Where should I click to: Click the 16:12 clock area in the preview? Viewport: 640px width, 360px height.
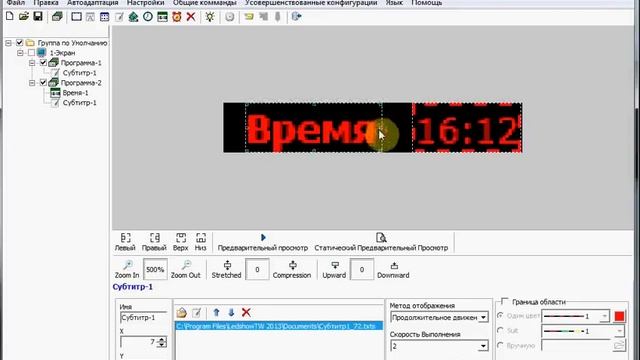click(x=467, y=128)
